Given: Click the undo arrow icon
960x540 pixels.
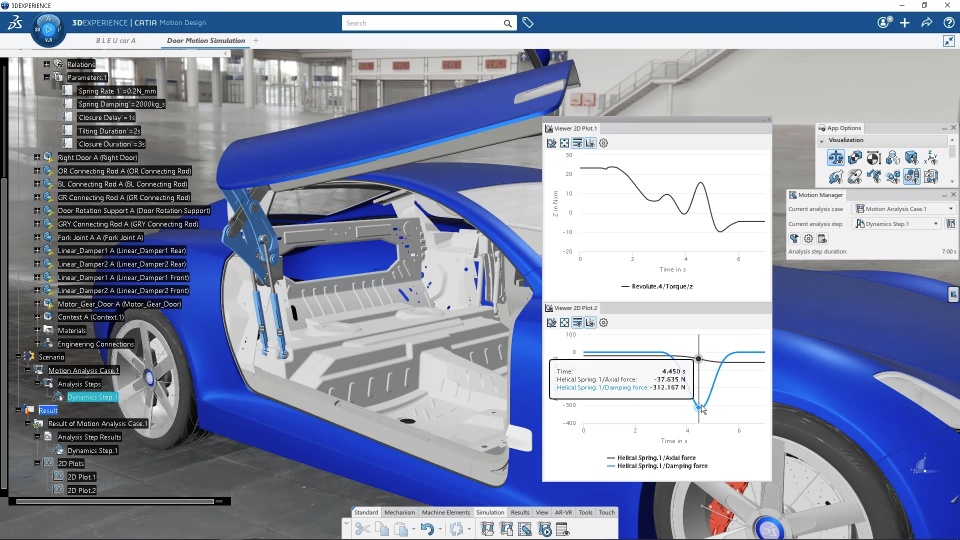Looking at the screenshot, I should [427, 528].
